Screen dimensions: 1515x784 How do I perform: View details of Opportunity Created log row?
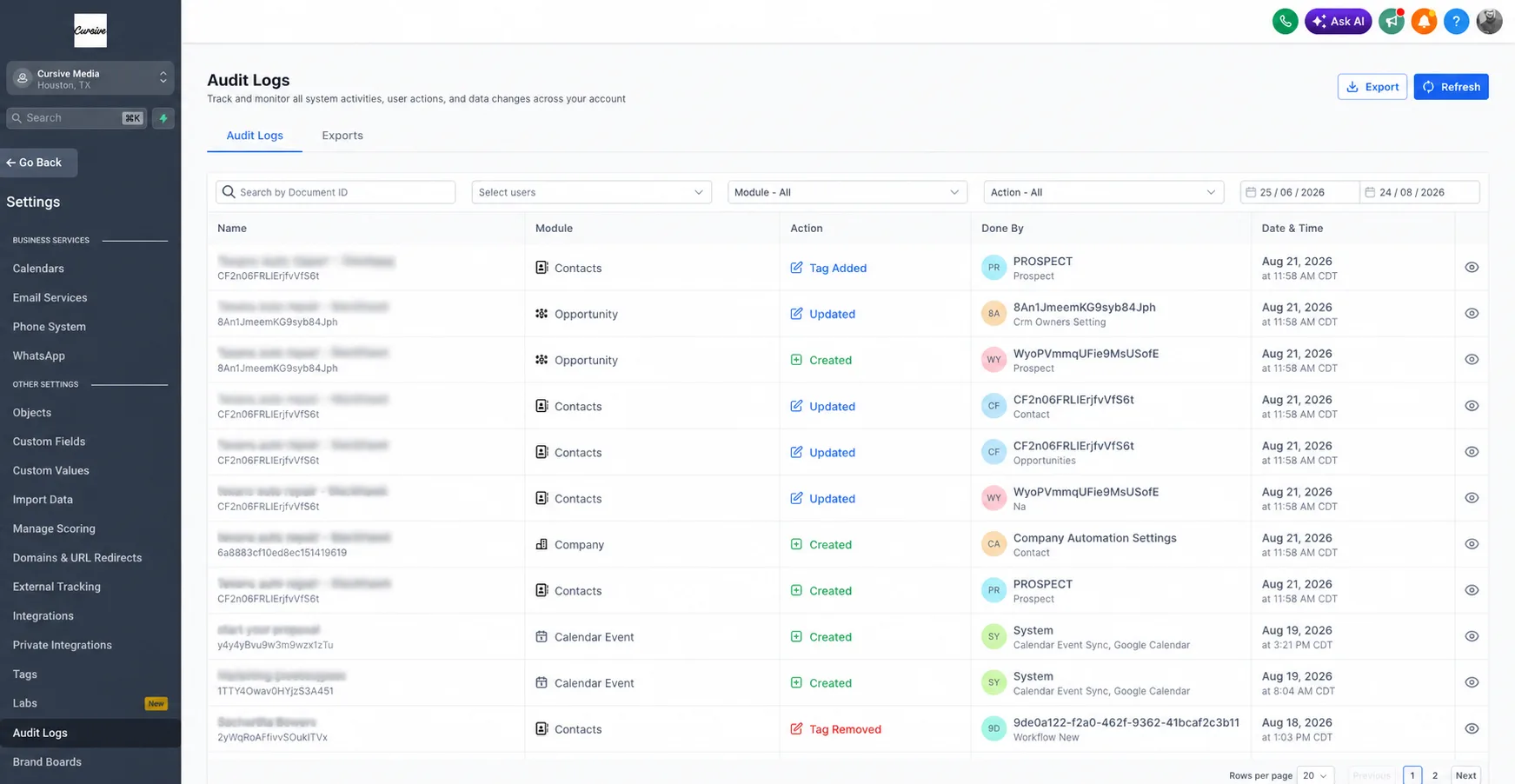[1472, 360]
